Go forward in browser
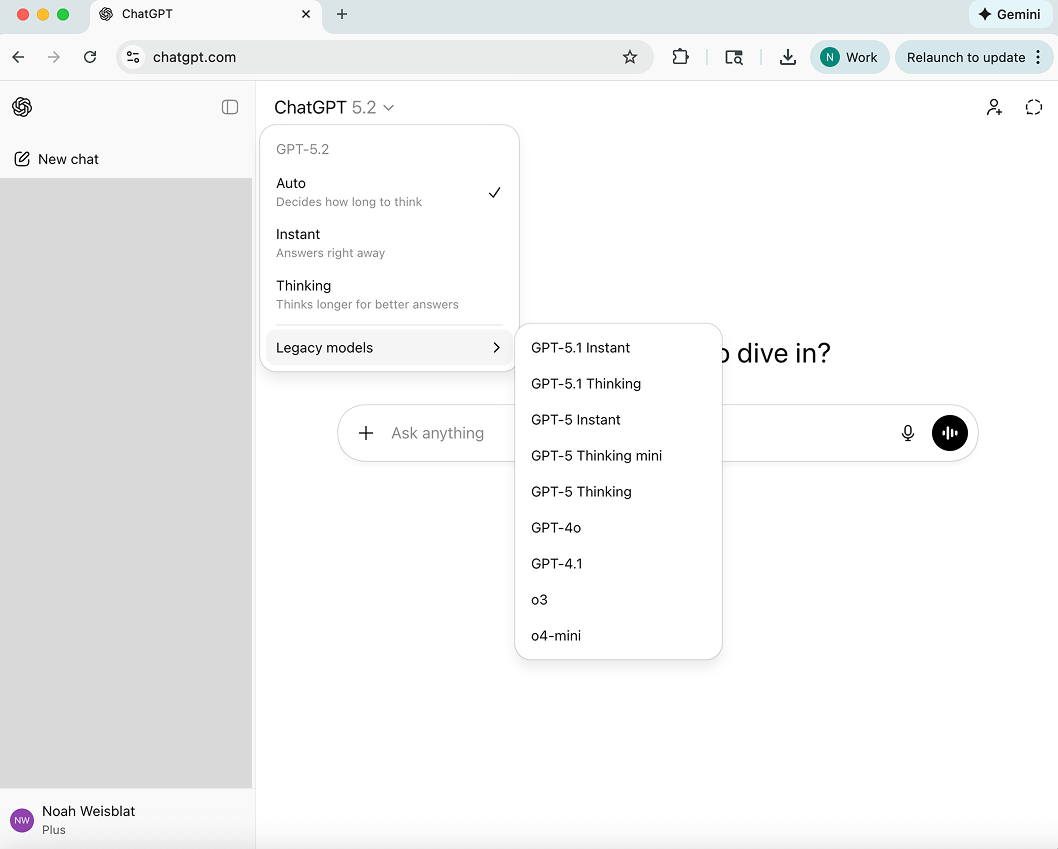1058x849 pixels. click(x=54, y=57)
